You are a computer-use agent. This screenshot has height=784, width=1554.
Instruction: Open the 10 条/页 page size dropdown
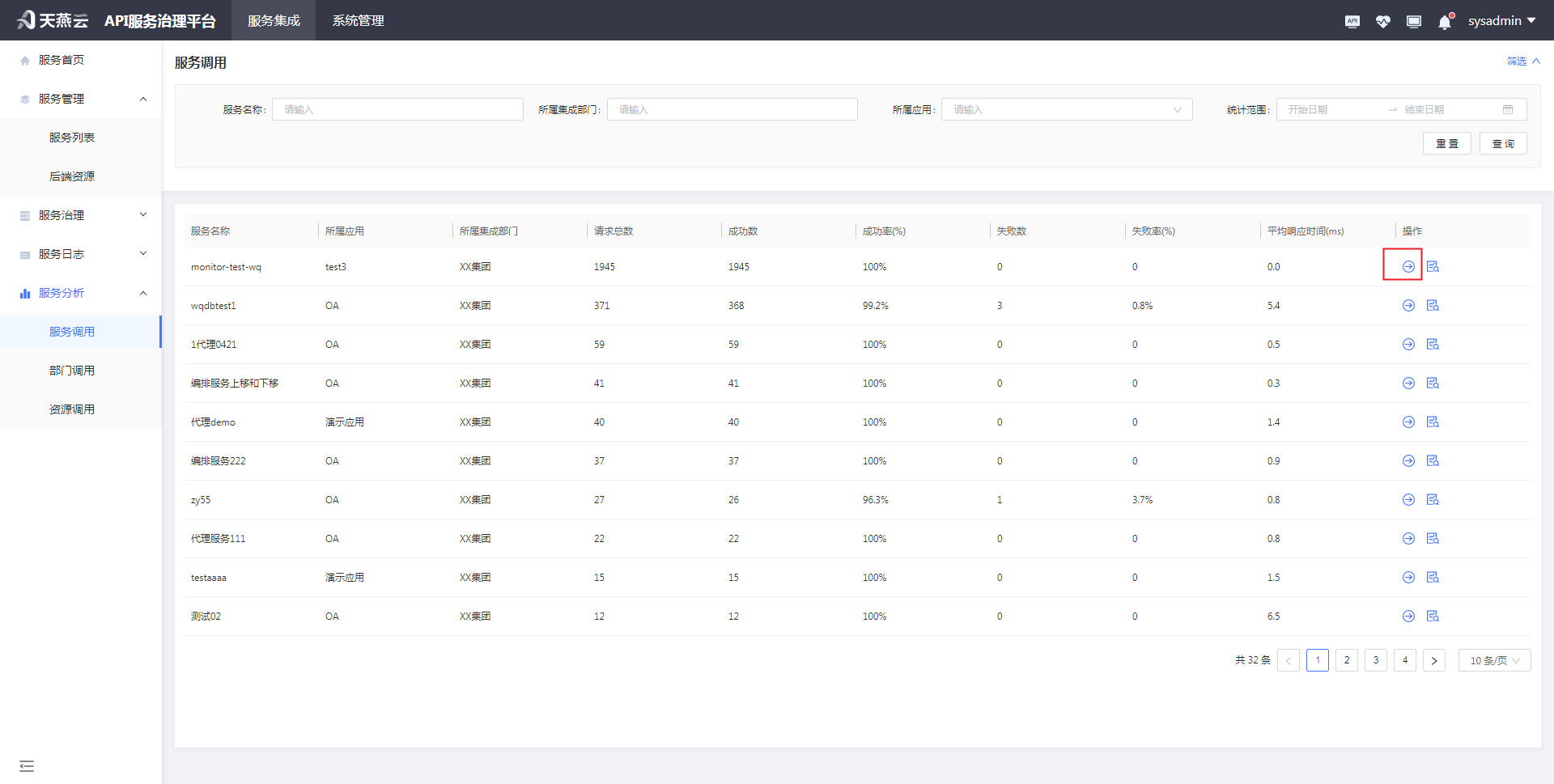click(1494, 660)
